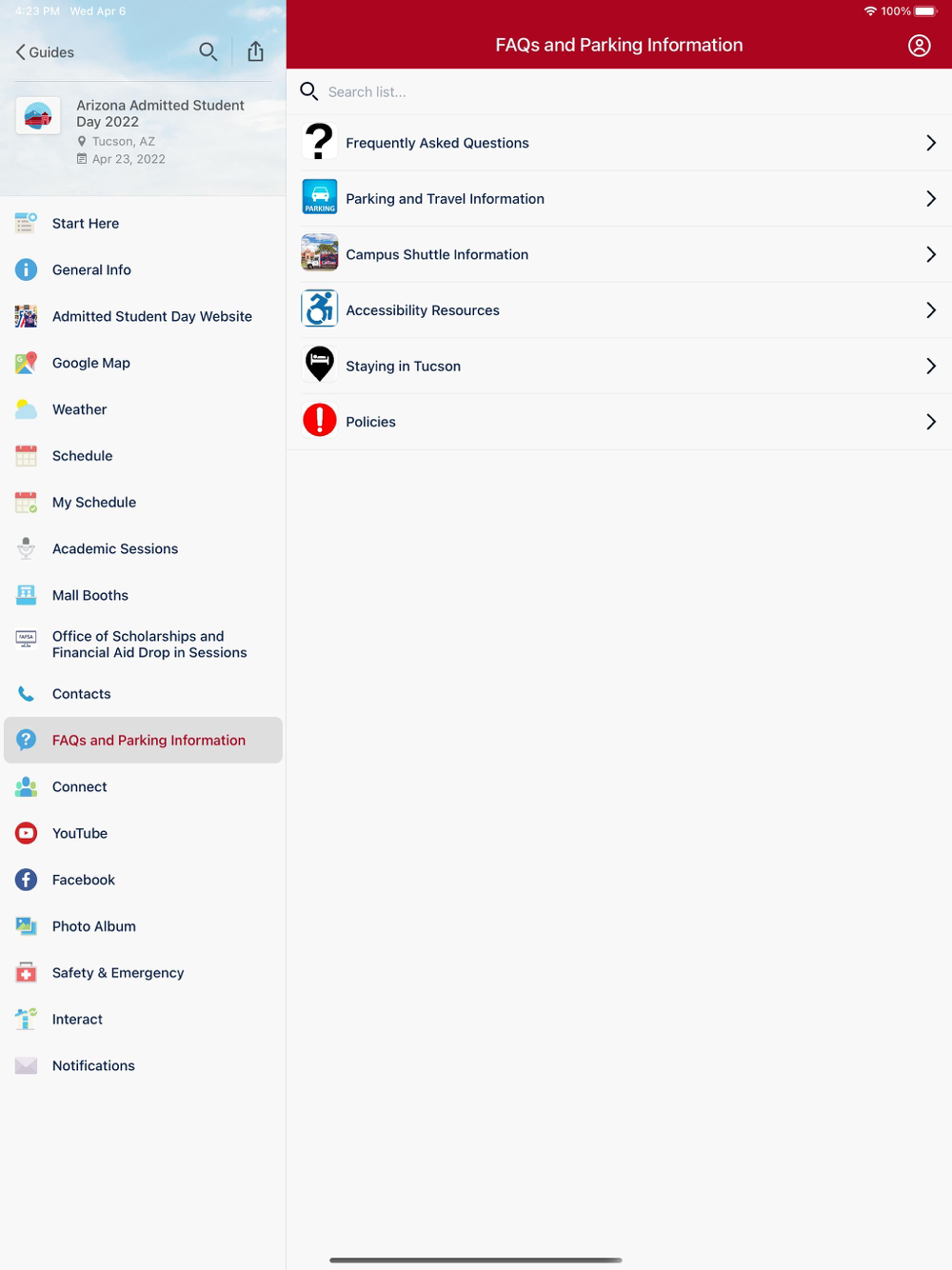Expand the Policies chevron
The image size is (952, 1270).
pos(931,422)
